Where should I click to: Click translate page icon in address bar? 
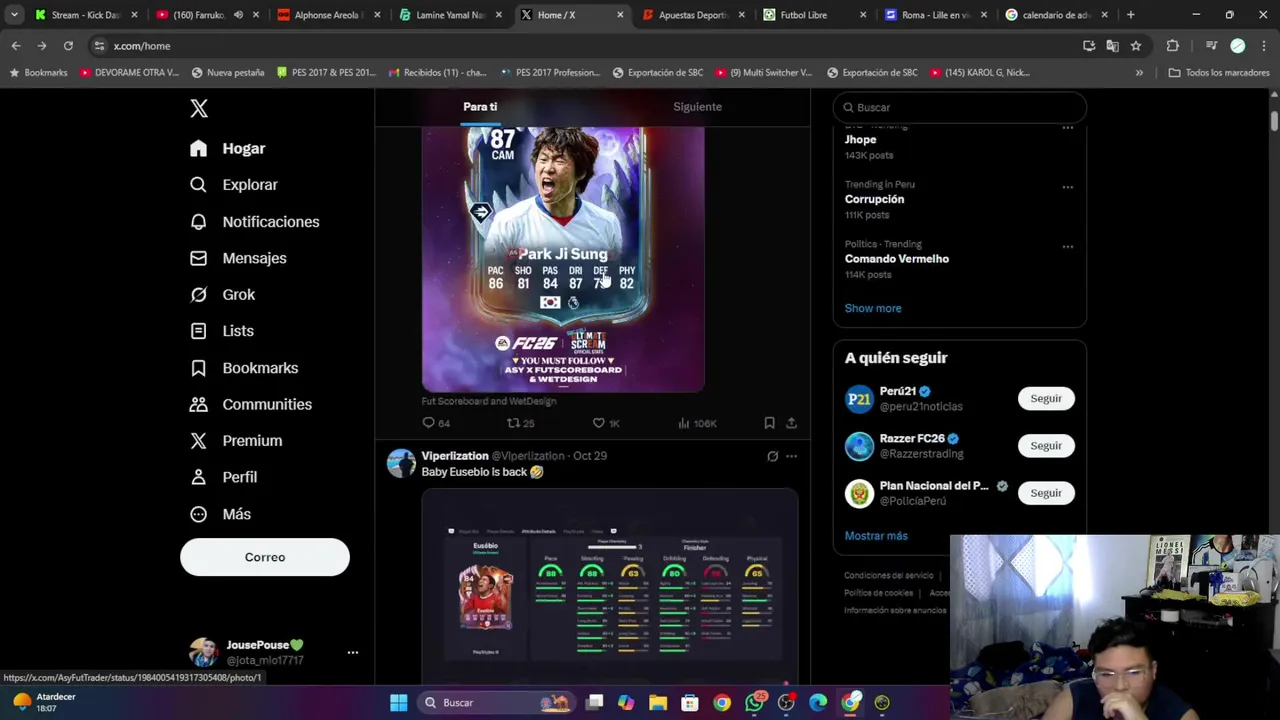pyautogui.click(x=1112, y=46)
